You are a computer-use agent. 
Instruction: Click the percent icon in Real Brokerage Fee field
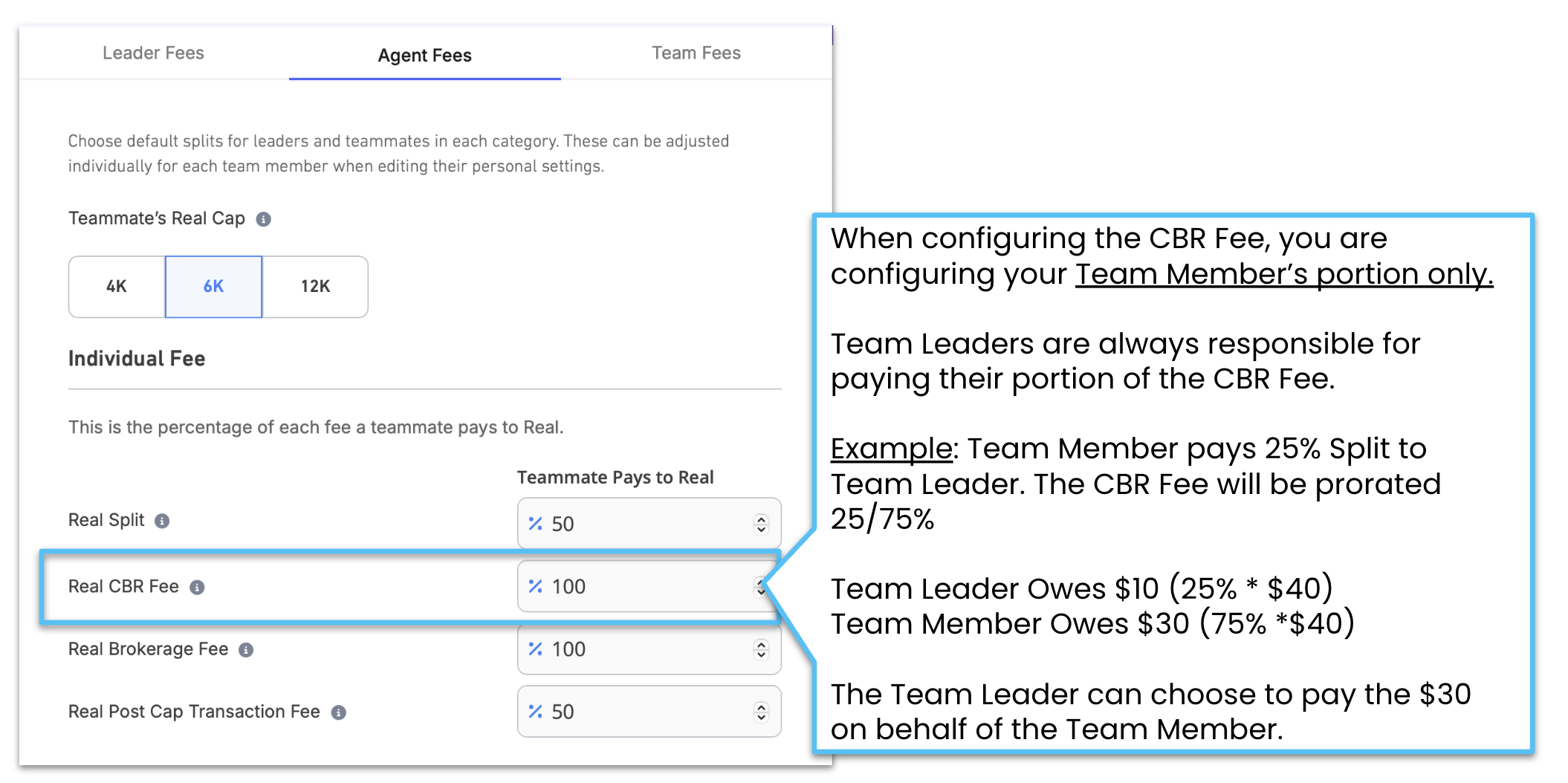click(535, 649)
